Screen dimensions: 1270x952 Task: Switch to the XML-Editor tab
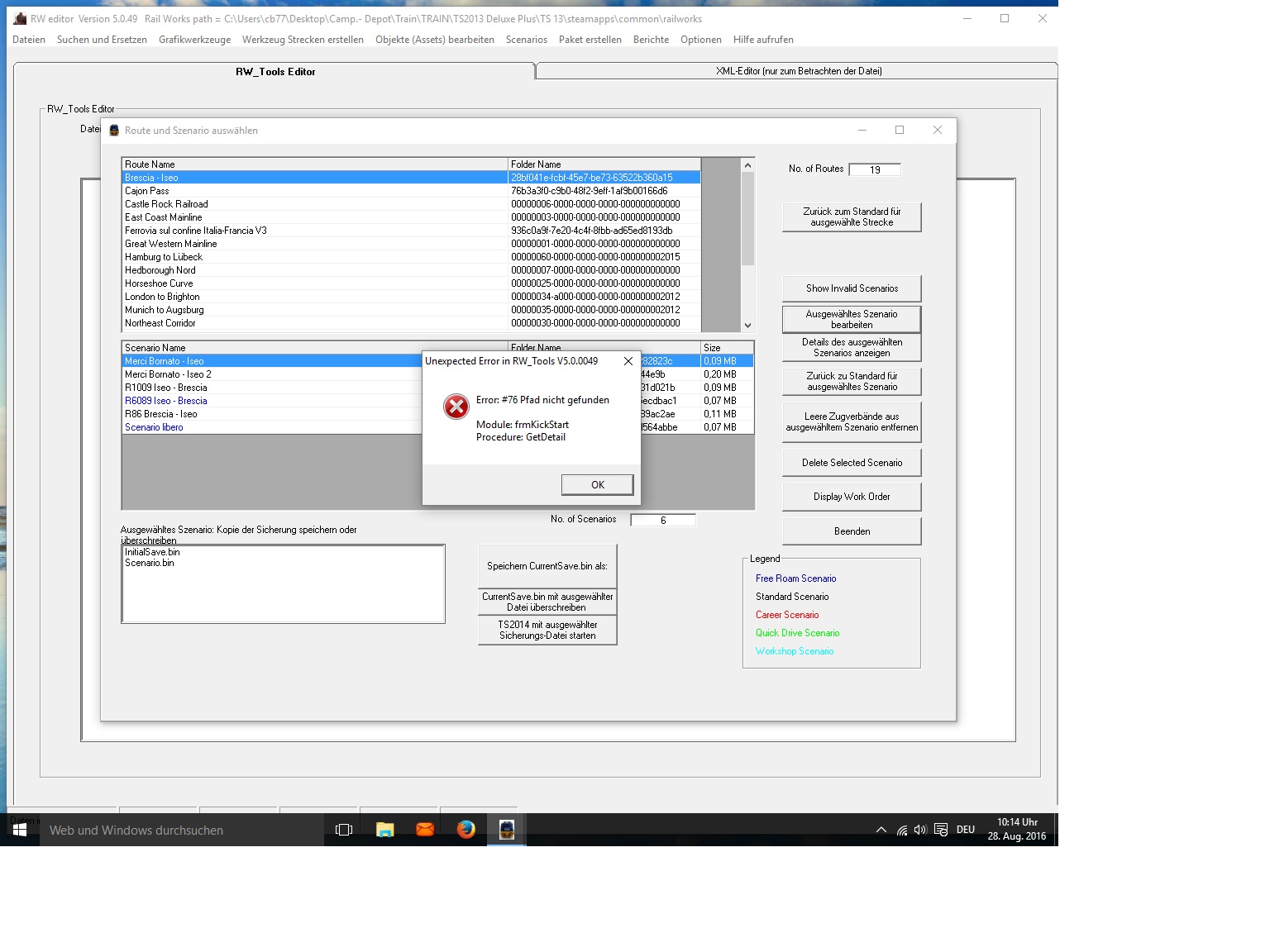click(x=798, y=71)
